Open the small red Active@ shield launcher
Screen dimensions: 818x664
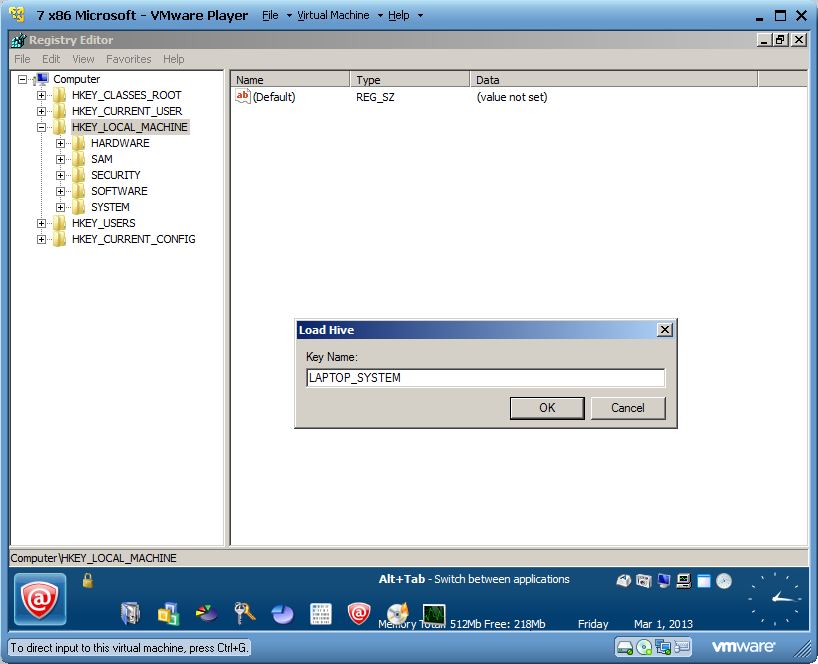pyautogui.click(x=358, y=613)
